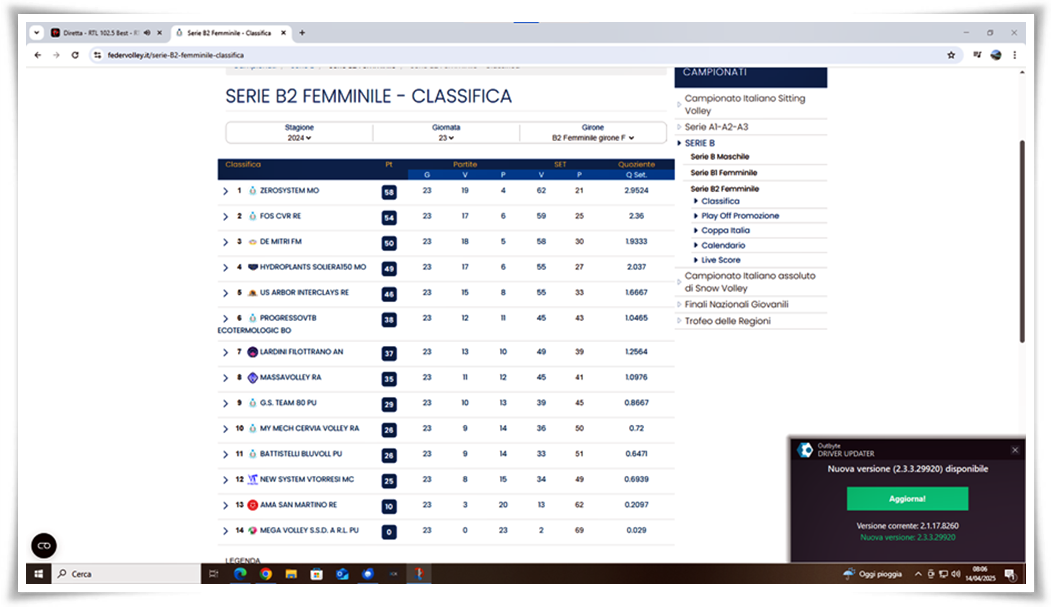This screenshot has width=1051, height=607.
Task: Open Calendario in sidebar
Action: point(723,245)
